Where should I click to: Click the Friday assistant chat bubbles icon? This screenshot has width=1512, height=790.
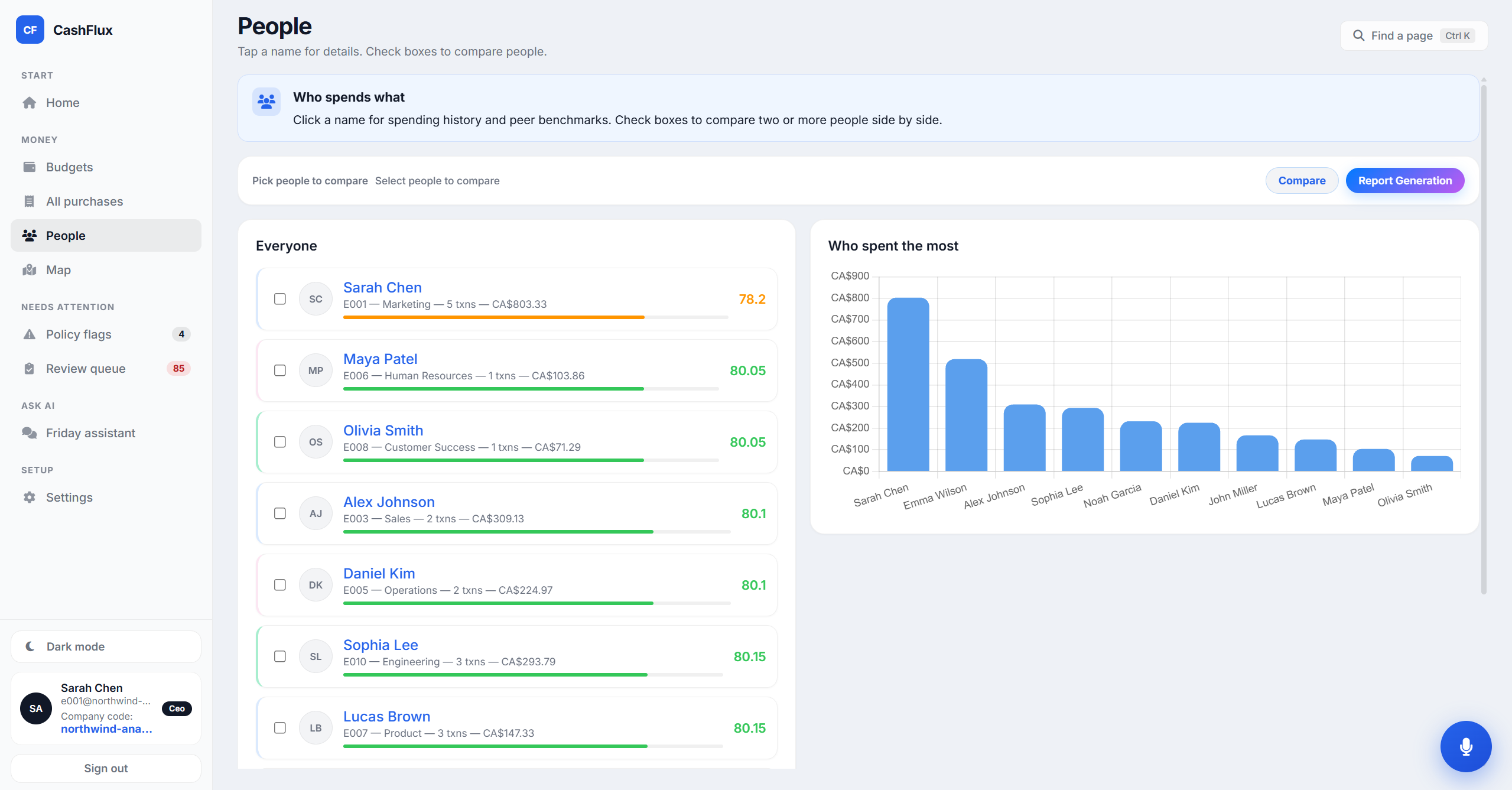pos(30,433)
